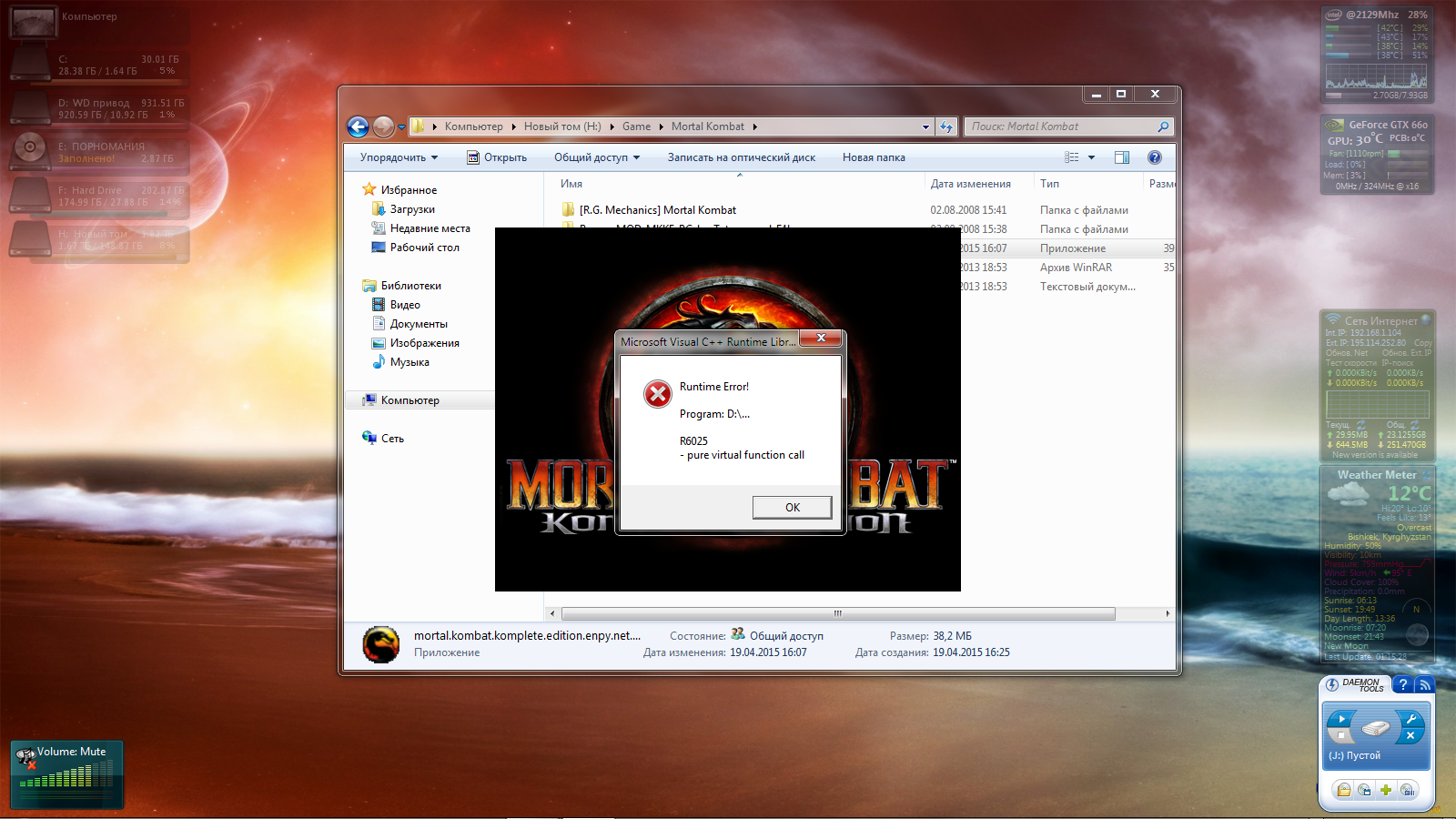
Task: Click the last disc icon in Daemon Tools bottom bar
Action: (x=1408, y=790)
